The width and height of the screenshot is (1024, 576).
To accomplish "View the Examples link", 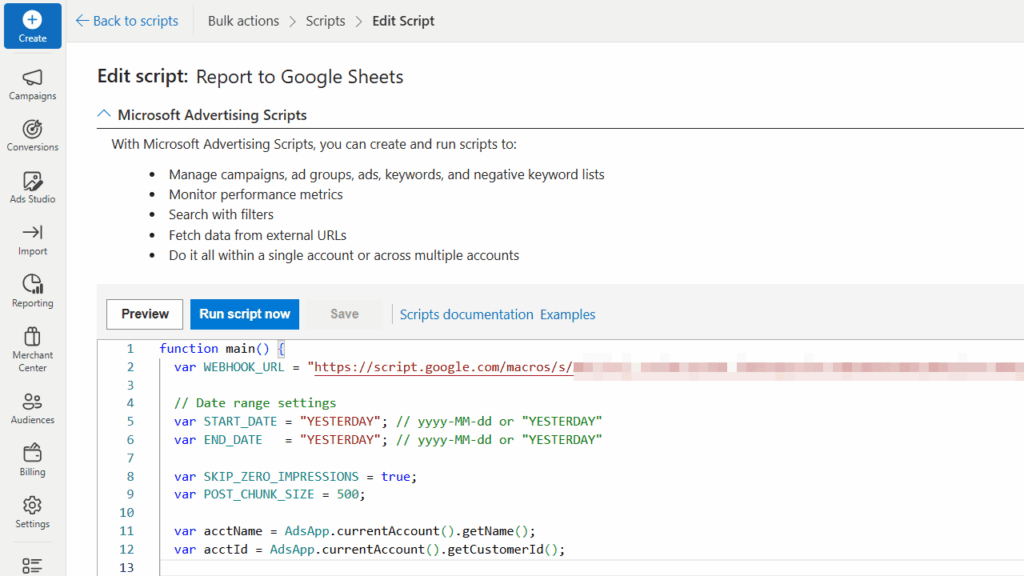I will tap(567, 314).
